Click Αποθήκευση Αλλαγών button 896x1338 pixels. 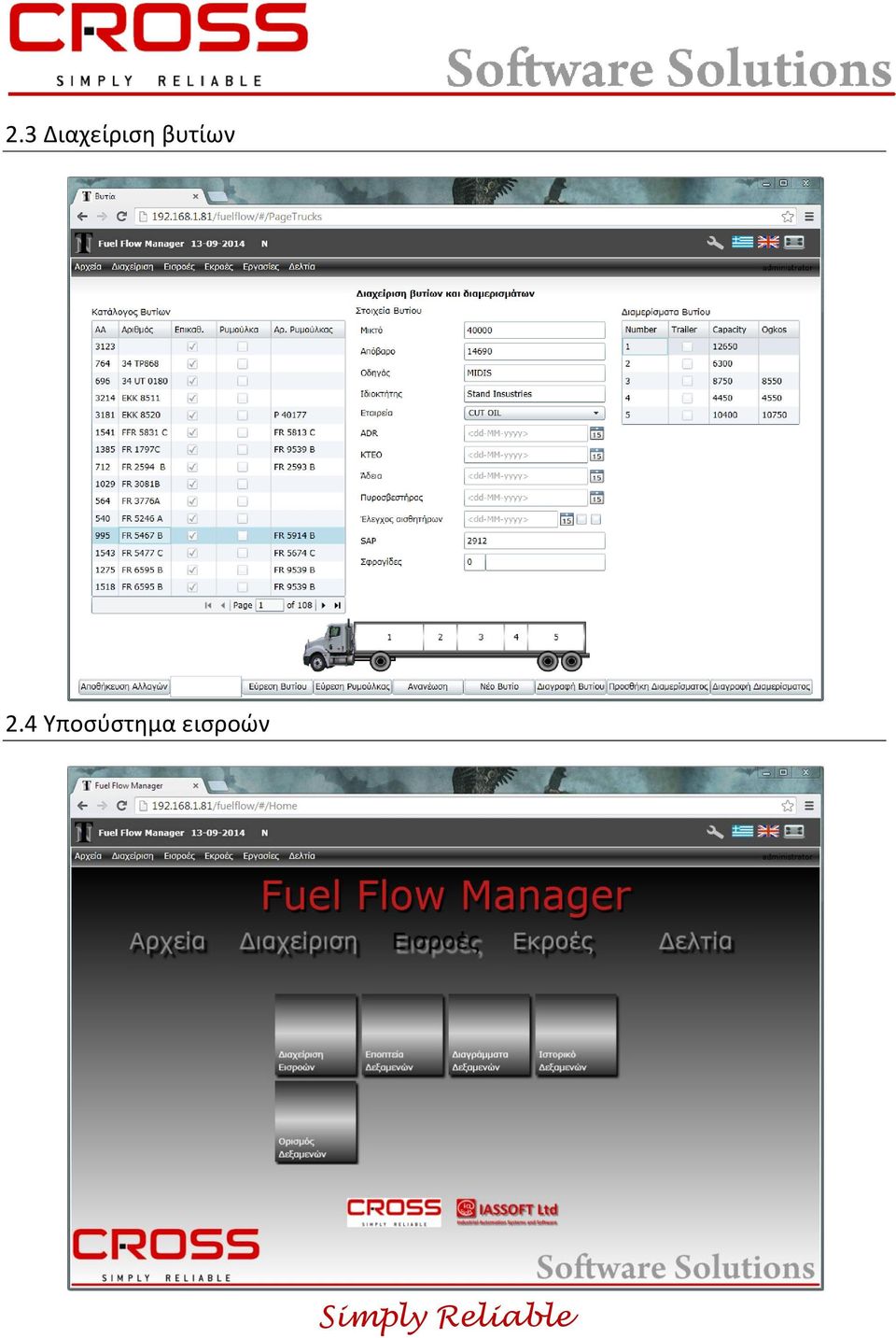tap(124, 686)
